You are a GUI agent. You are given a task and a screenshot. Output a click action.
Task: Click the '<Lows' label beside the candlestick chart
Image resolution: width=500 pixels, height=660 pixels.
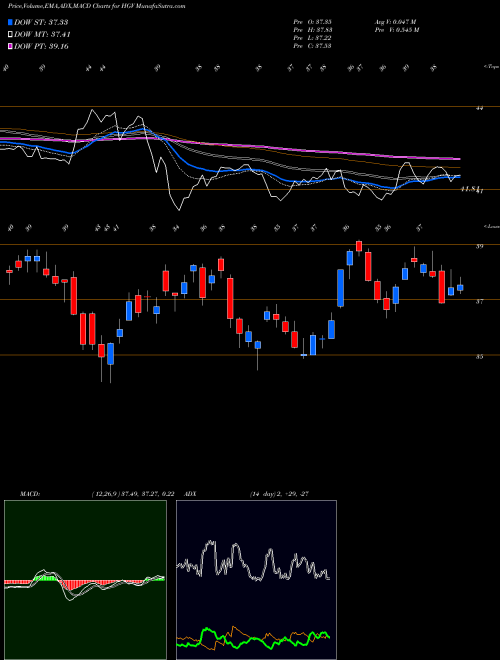coord(491,226)
